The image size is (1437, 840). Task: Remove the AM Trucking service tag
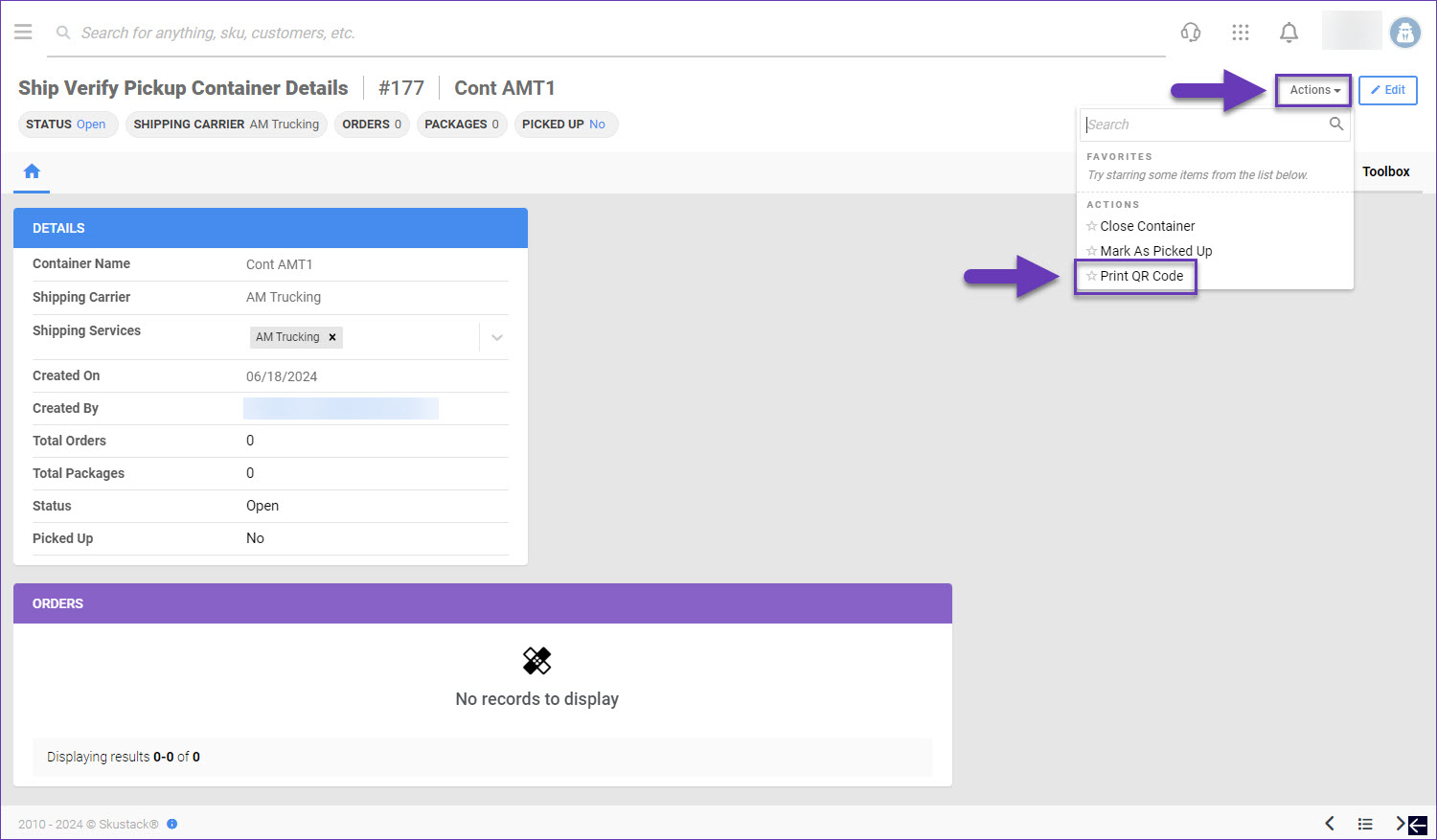pos(332,337)
